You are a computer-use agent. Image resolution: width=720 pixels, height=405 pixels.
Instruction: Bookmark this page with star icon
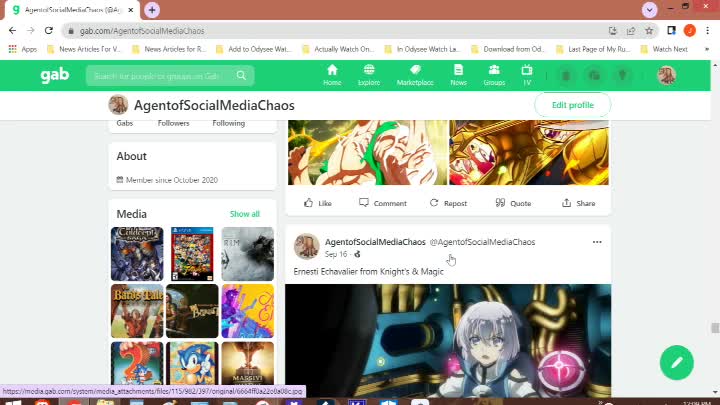pos(649,31)
